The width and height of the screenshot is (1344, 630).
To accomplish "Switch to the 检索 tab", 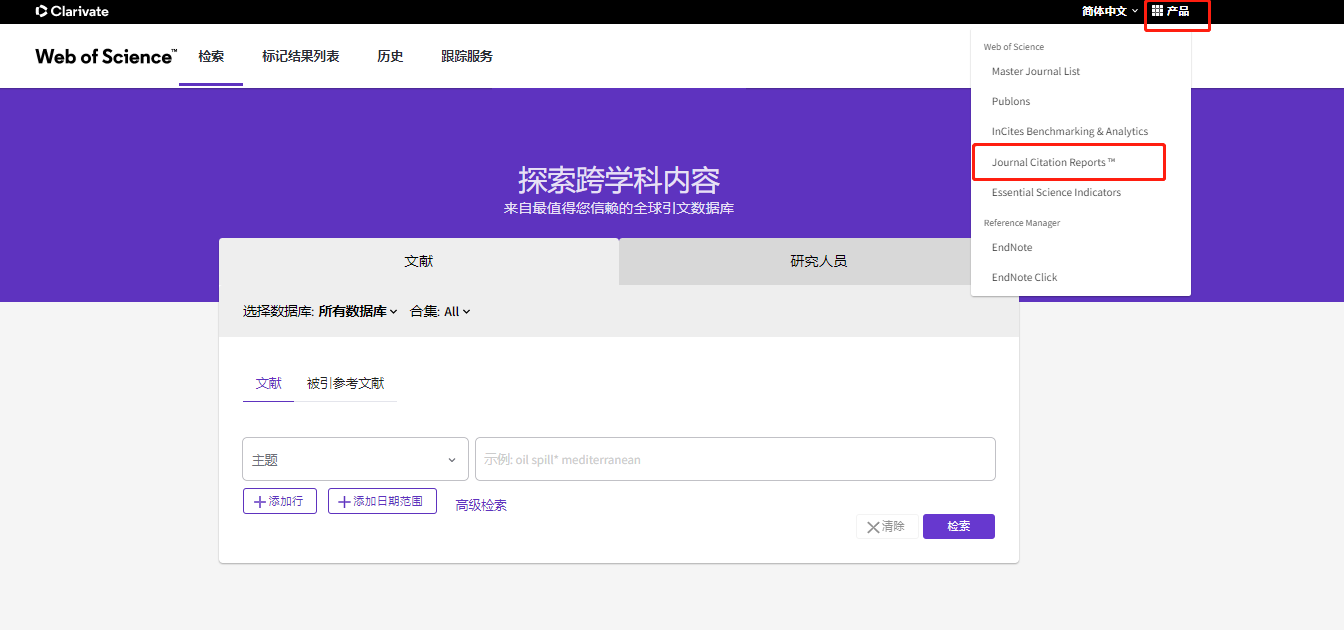I will pyautogui.click(x=211, y=56).
